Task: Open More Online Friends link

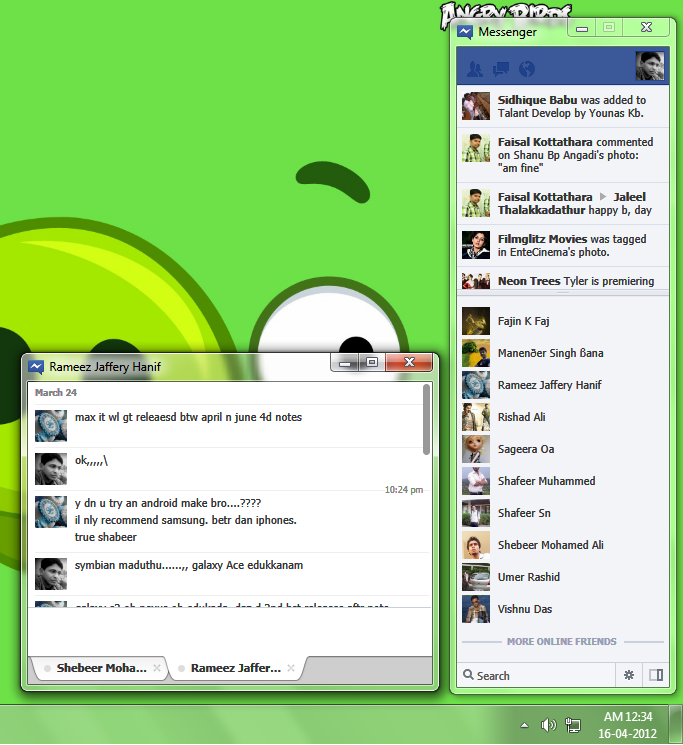Action: click(x=561, y=641)
